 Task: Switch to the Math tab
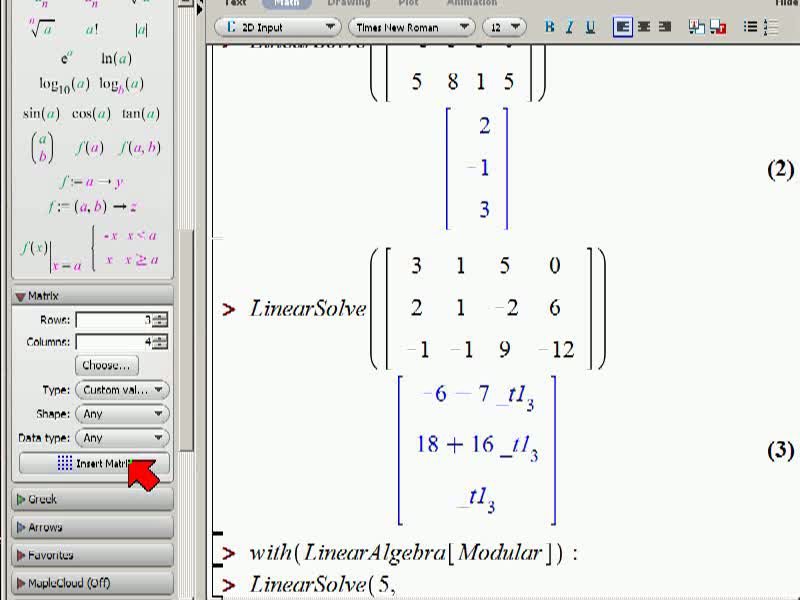(287, 4)
